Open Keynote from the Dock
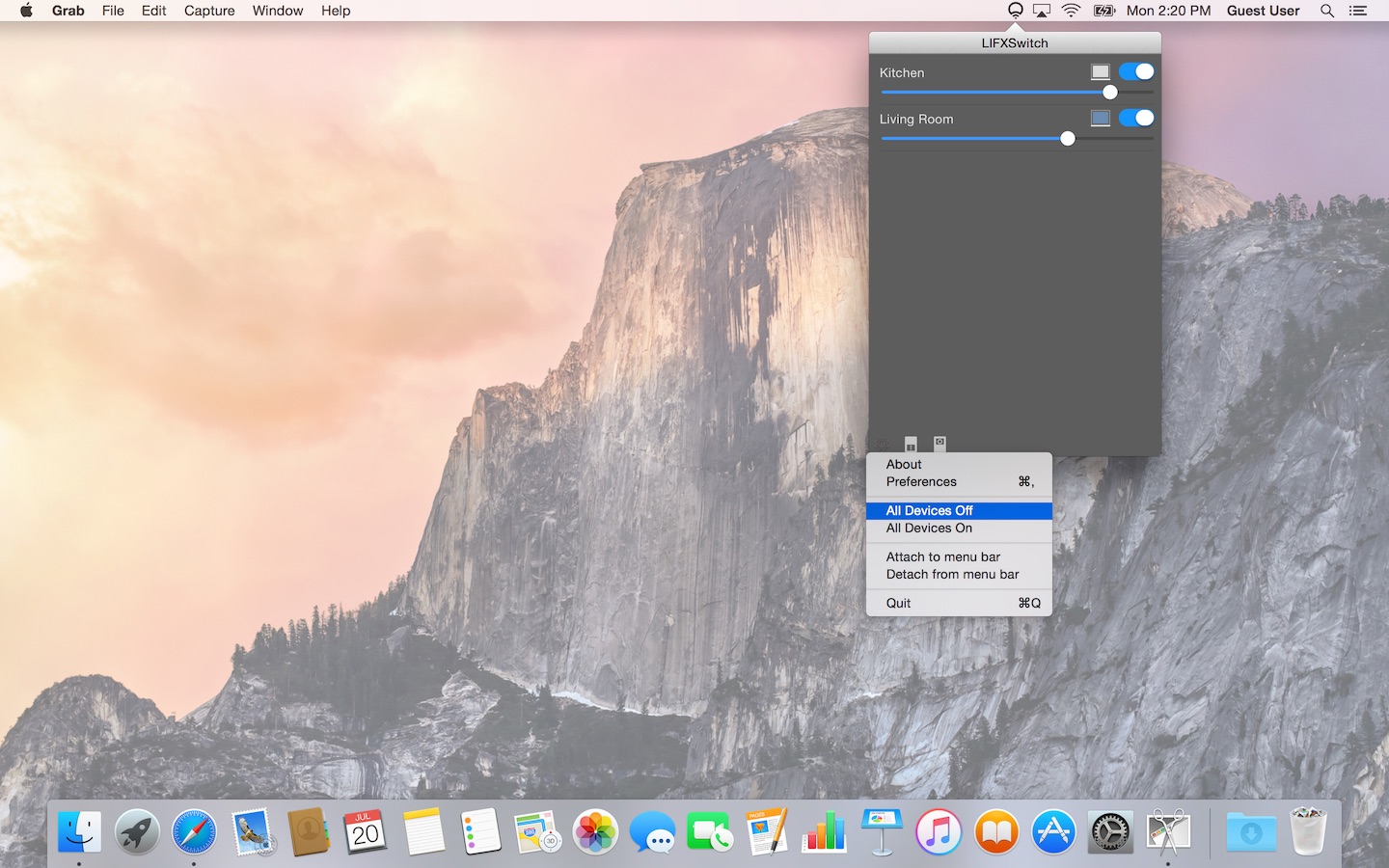 882,831
